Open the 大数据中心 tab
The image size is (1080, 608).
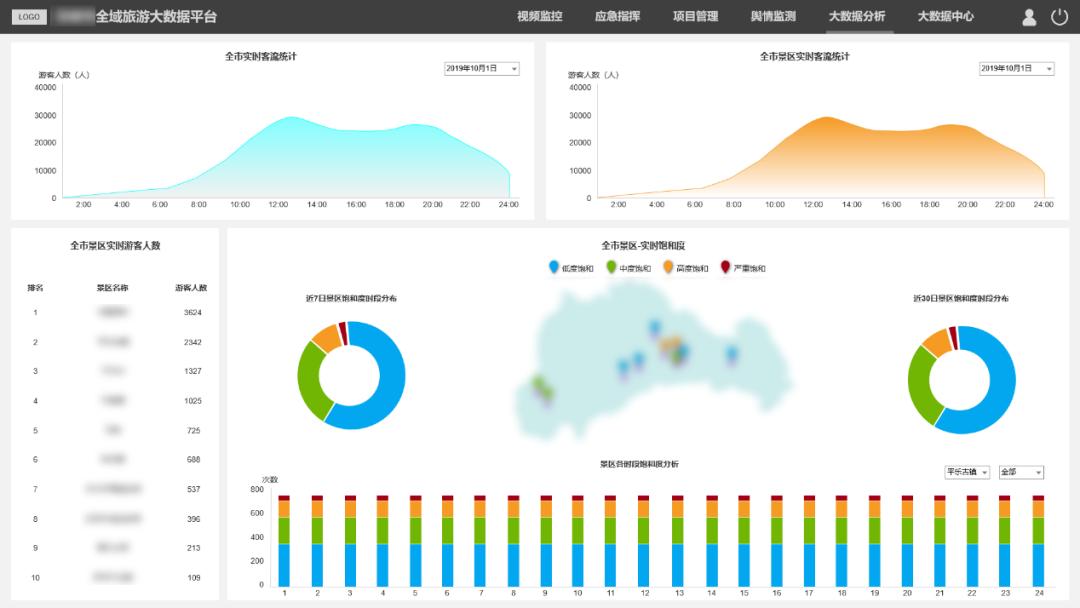click(x=946, y=17)
